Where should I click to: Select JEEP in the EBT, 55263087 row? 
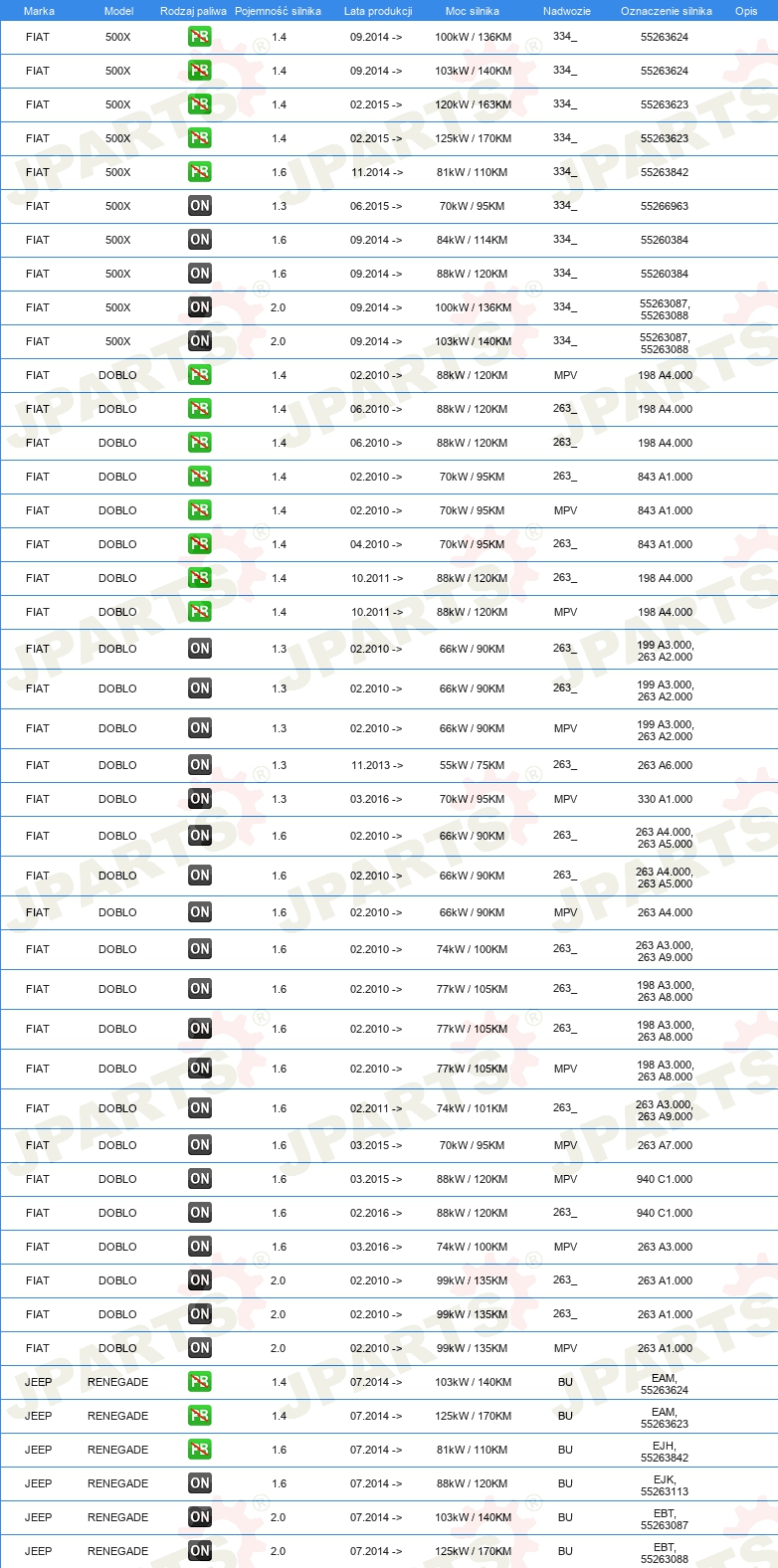coord(39,1517)
